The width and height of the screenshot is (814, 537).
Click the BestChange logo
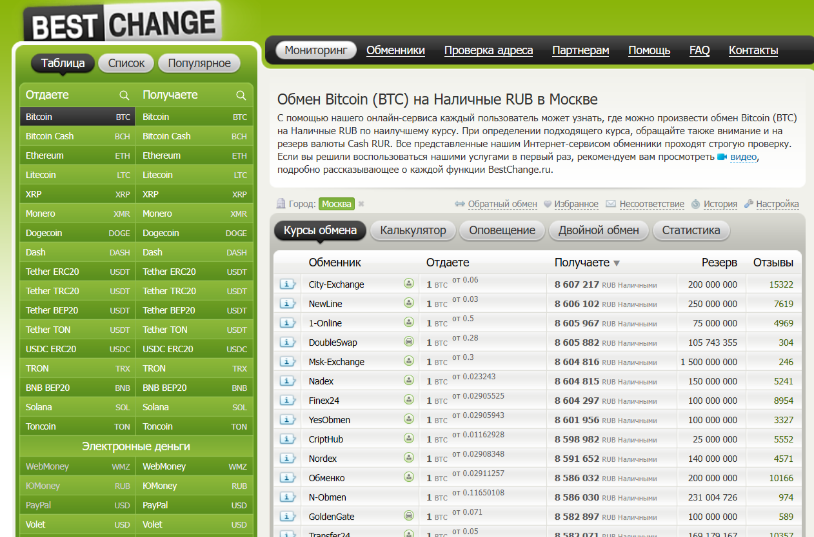tap(123, 23)
